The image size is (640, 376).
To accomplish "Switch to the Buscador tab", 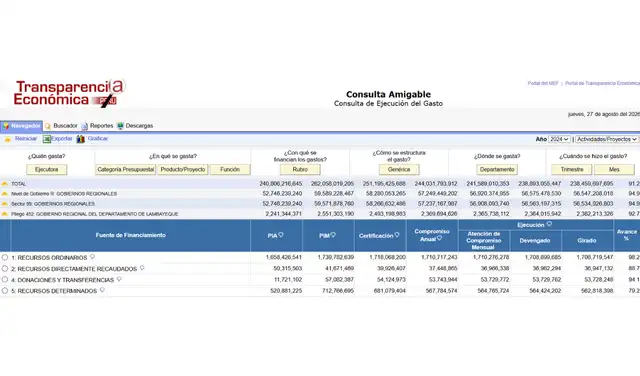I will click(61, 126).
